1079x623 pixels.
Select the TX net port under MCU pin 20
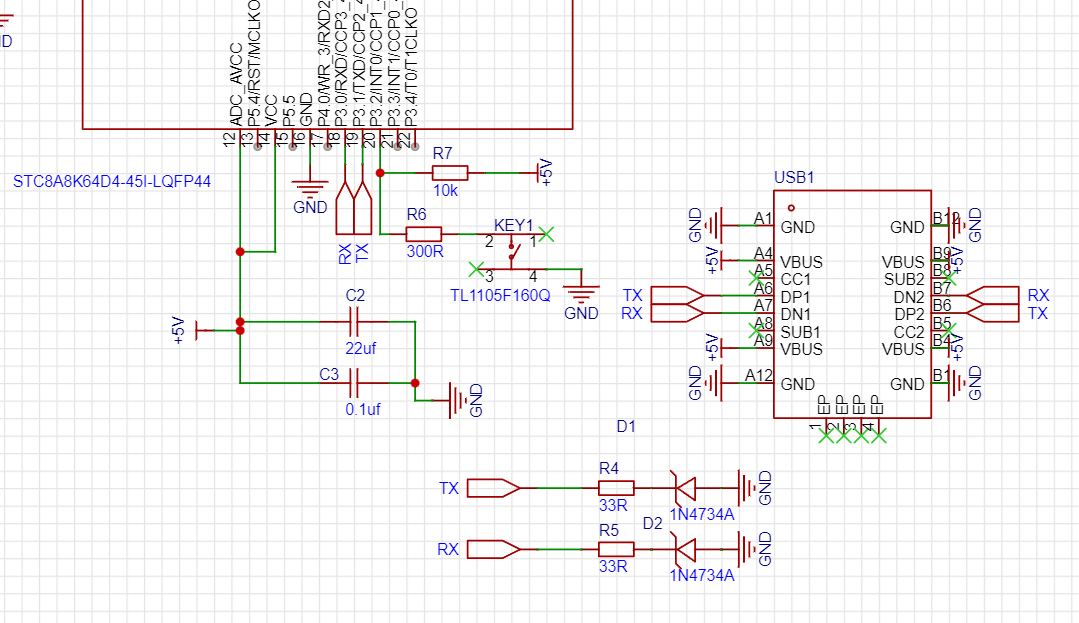click(x=363, y=208)
